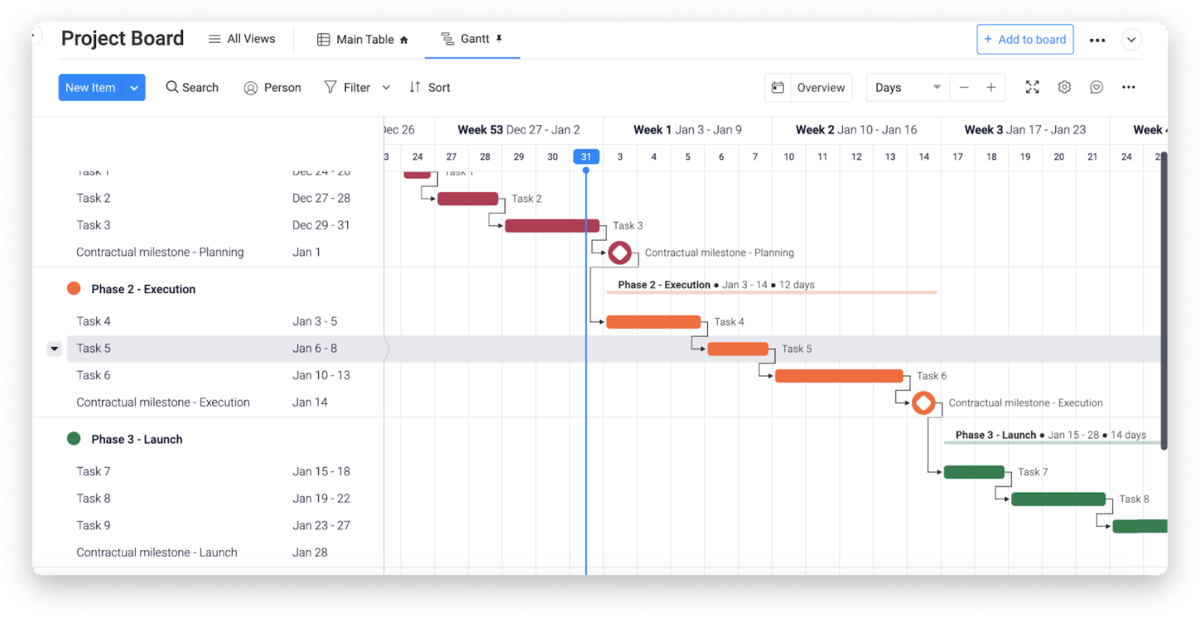
Task: Open board options menu beside Add to board
Action: coord(1097,40)
